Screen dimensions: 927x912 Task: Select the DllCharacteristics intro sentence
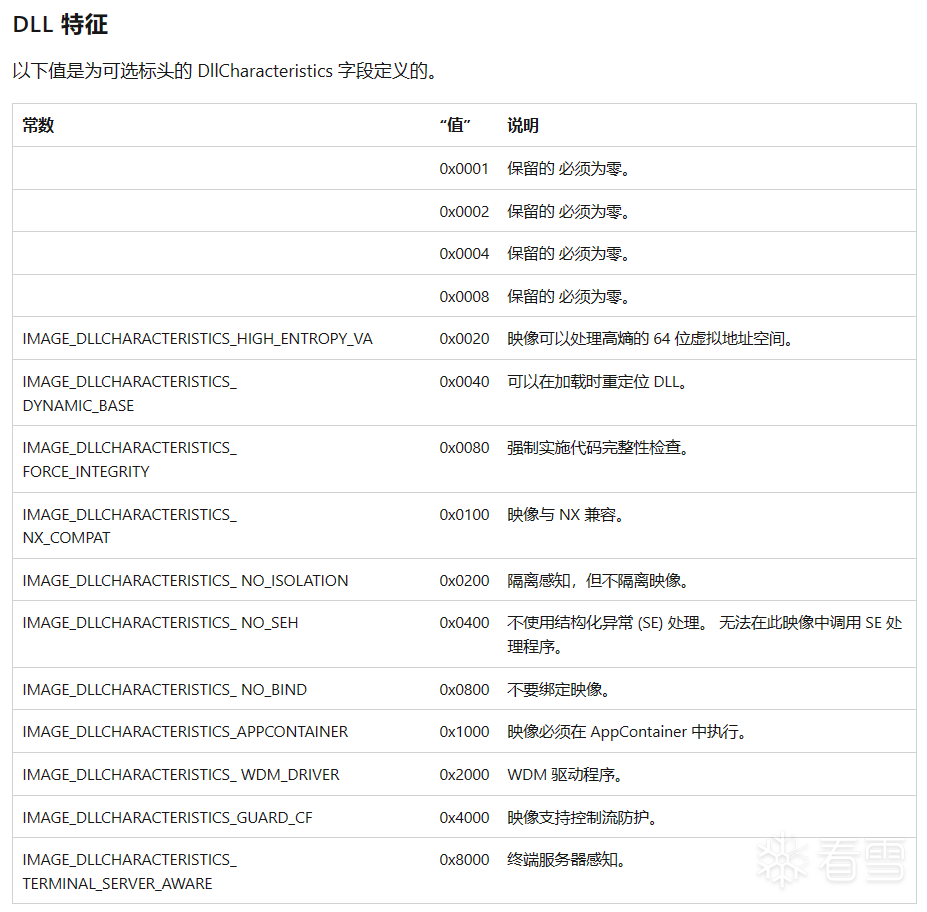tap(225, 71)
